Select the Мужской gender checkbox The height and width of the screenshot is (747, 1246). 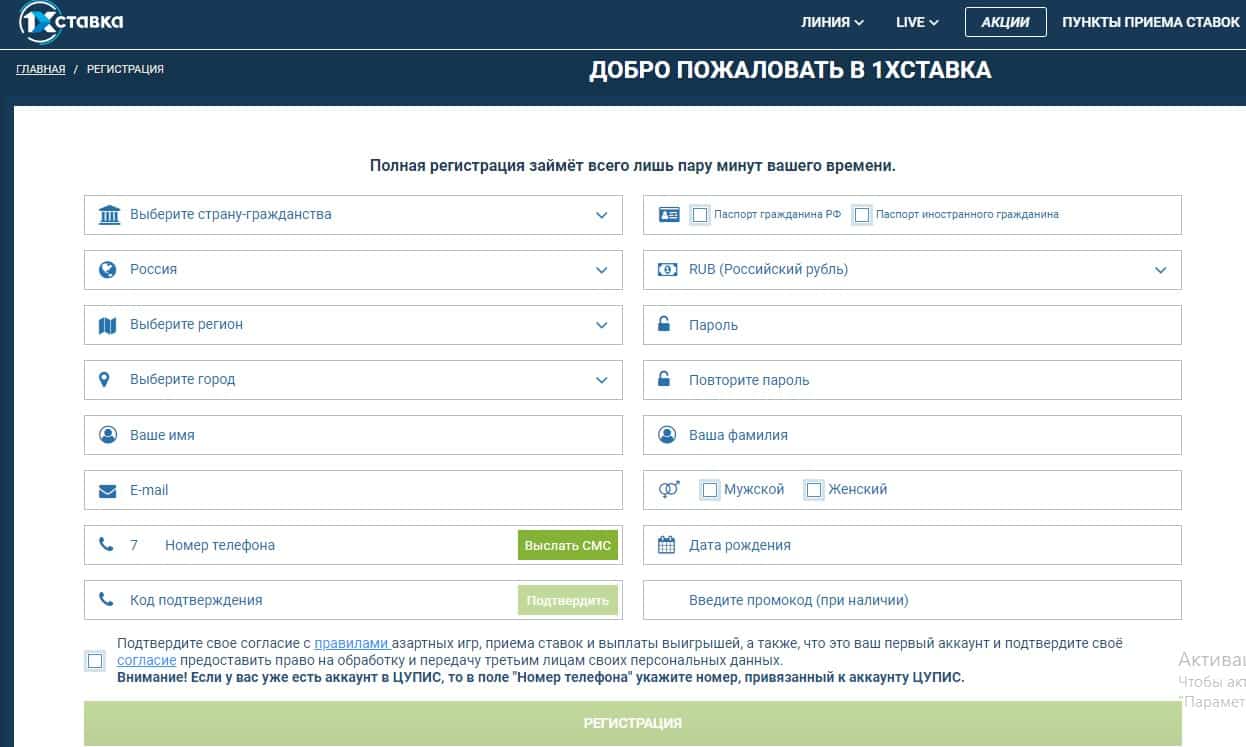pos(710,490)
